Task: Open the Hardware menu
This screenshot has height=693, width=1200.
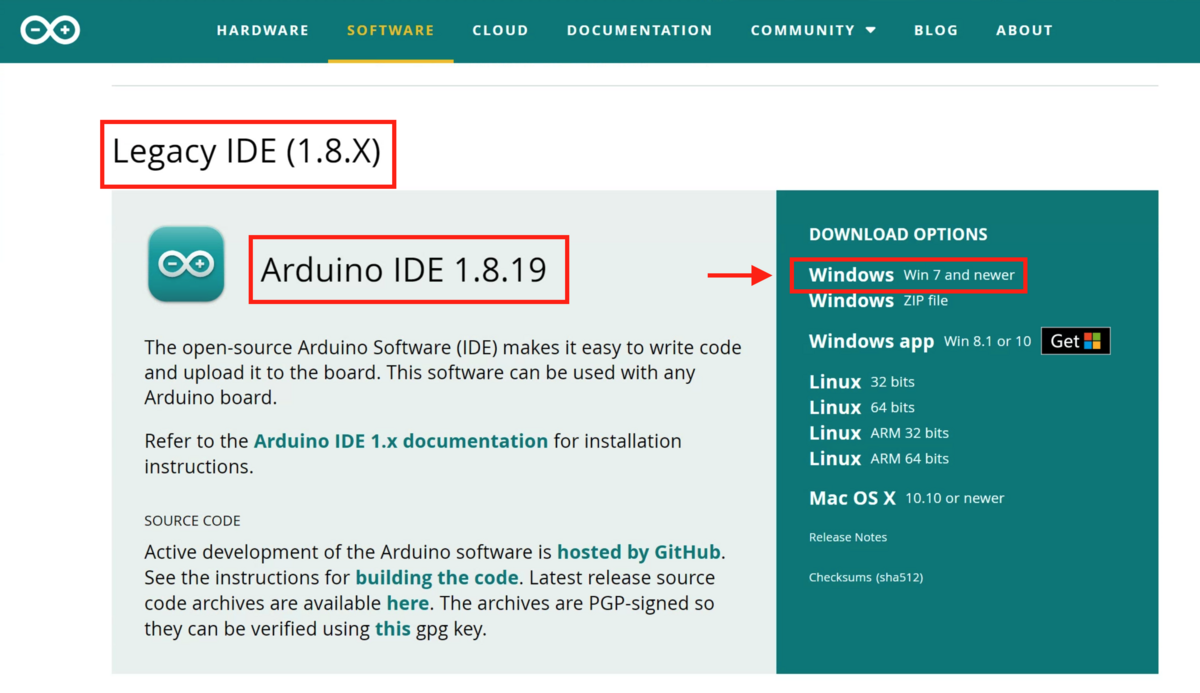Action: tap(263, 30)
